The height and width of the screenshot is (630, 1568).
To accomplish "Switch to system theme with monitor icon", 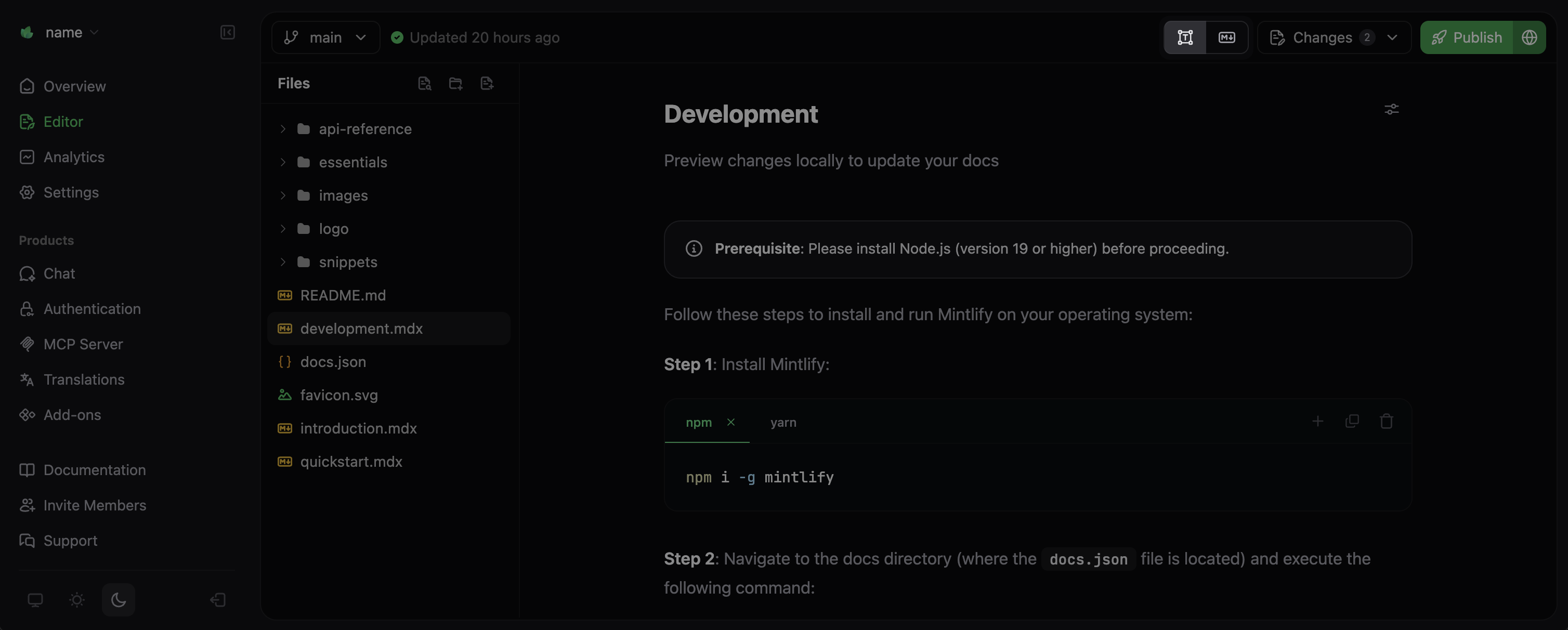I will click(35, 599).
